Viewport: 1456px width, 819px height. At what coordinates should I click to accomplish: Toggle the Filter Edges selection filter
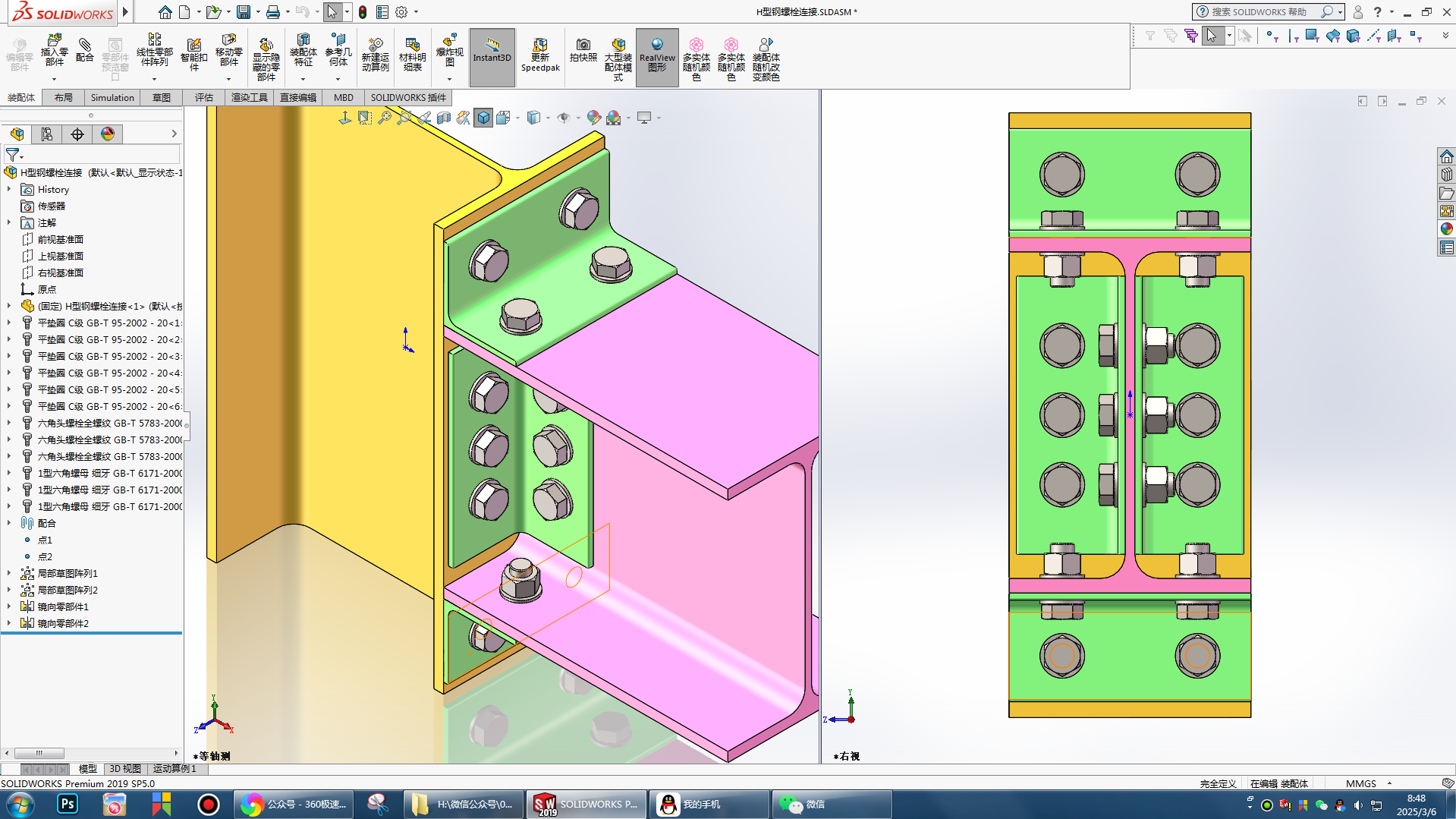coord(1293,36)
